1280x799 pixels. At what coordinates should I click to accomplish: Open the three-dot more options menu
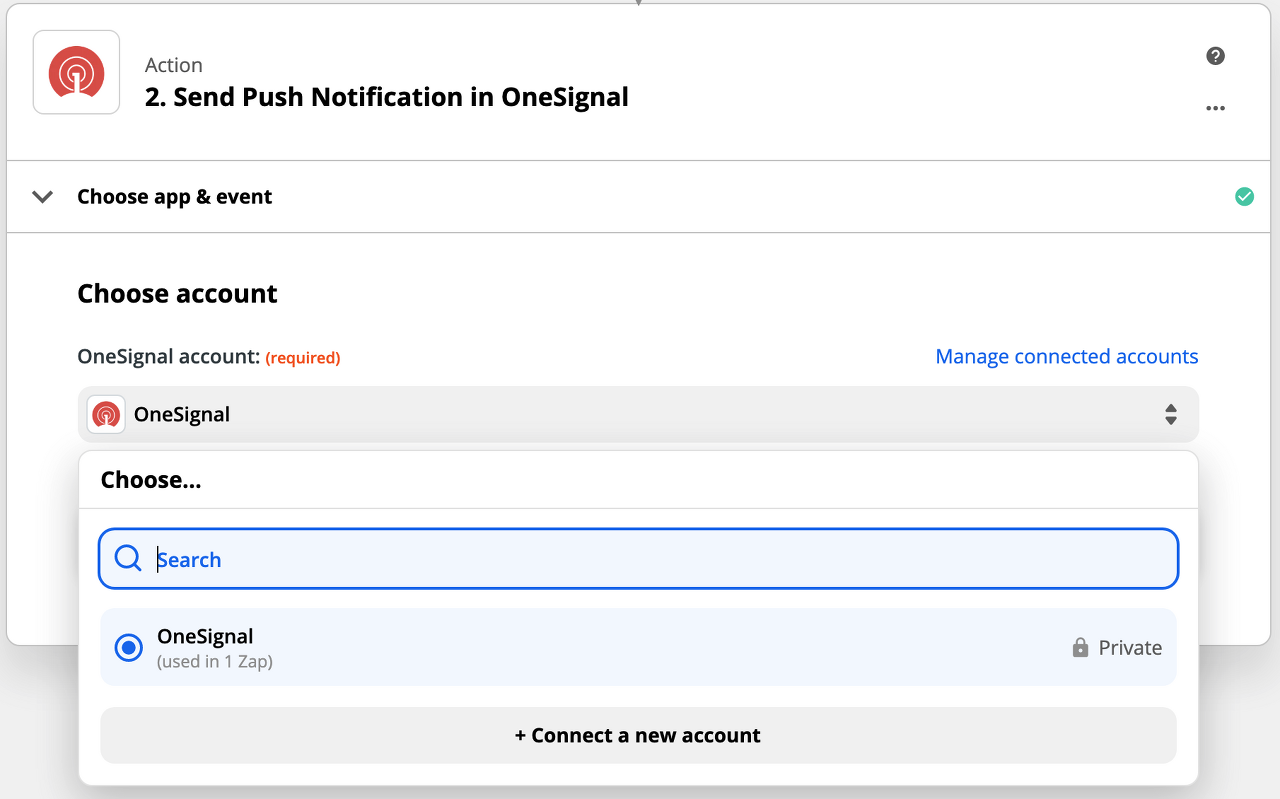click(1215, 108)
